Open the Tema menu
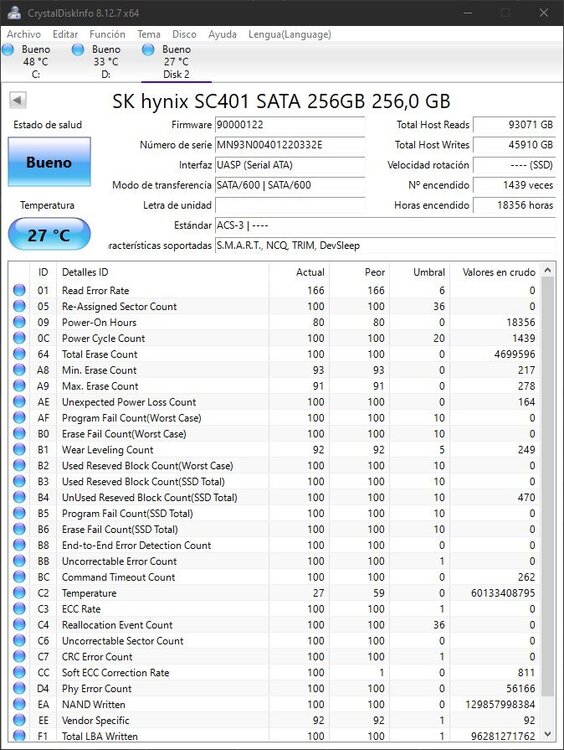This screenshot has width=564, height=750. 149,34
